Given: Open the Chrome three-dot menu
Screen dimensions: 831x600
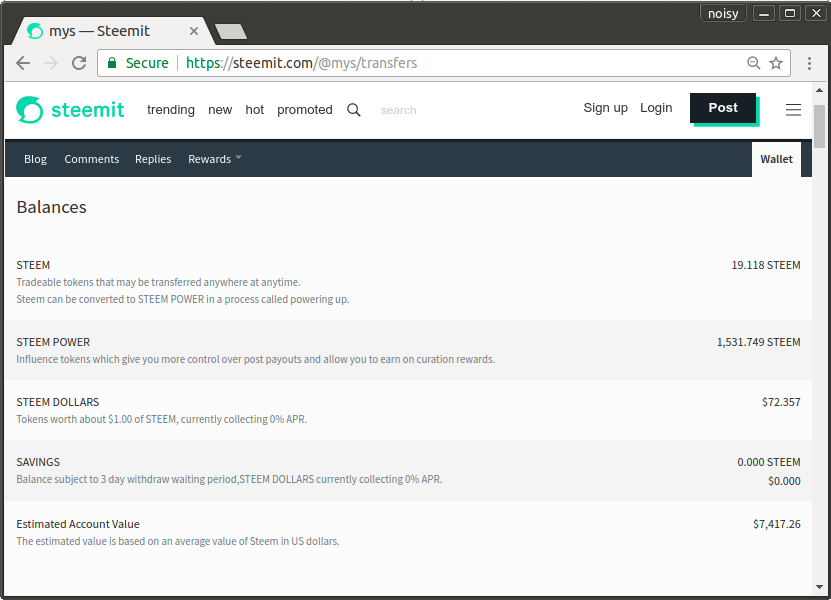Looking at the screenshot, I should 809,64.
